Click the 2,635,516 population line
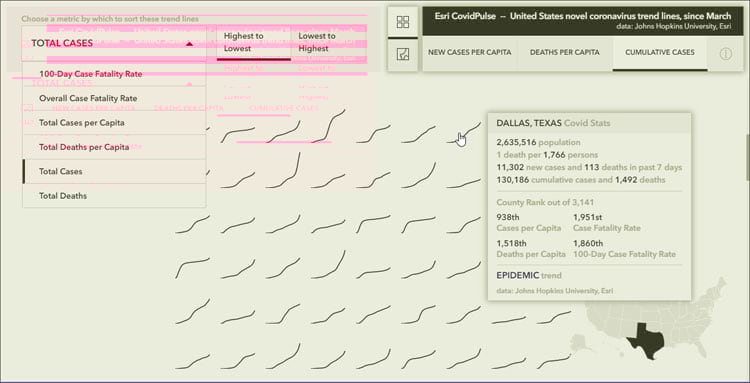The height and width of the screenshot is (383, 750). [x=538, y=142]
